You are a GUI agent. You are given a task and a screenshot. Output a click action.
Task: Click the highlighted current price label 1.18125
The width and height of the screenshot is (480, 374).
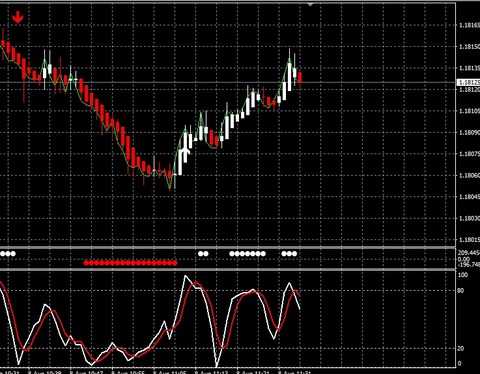pos(469,82)
